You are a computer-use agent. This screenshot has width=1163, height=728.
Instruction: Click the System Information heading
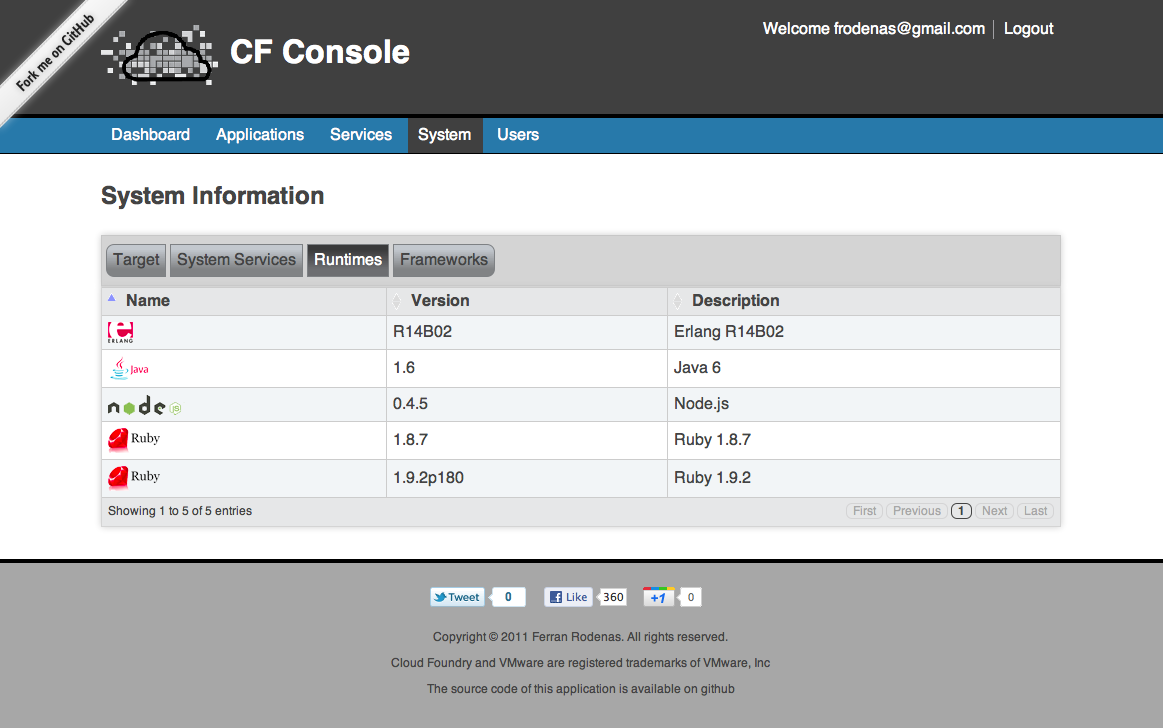tap(213, 196)
